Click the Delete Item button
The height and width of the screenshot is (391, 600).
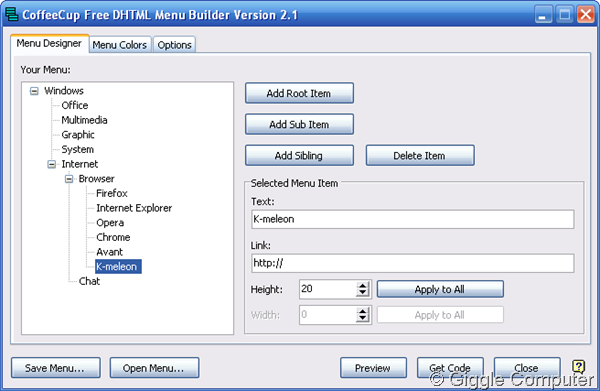click(420, 155)
